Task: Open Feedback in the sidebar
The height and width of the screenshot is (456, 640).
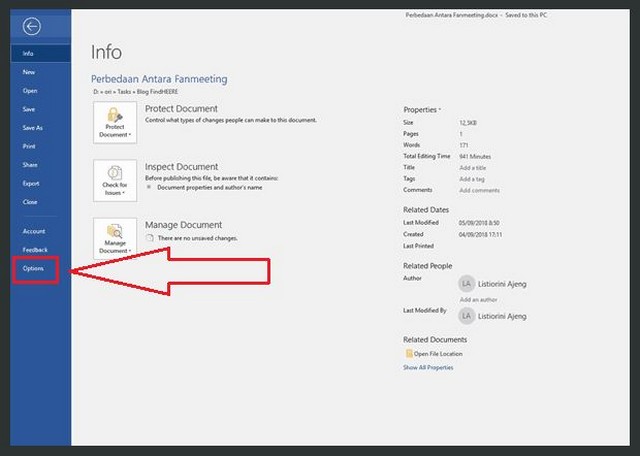Action: [35, 250]
